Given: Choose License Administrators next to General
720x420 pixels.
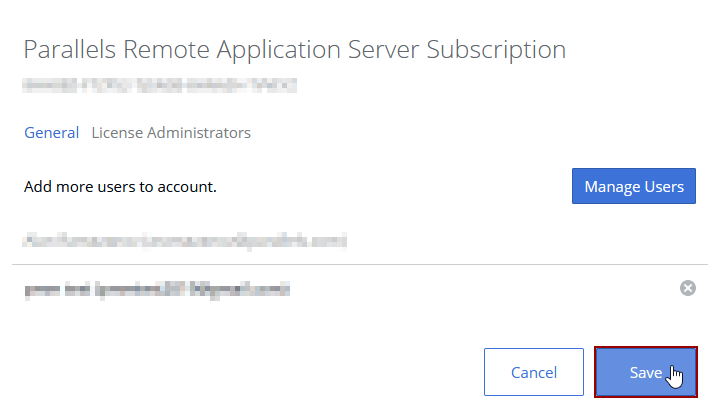Looking at the screenshot, I should click(x=171, y=132).
